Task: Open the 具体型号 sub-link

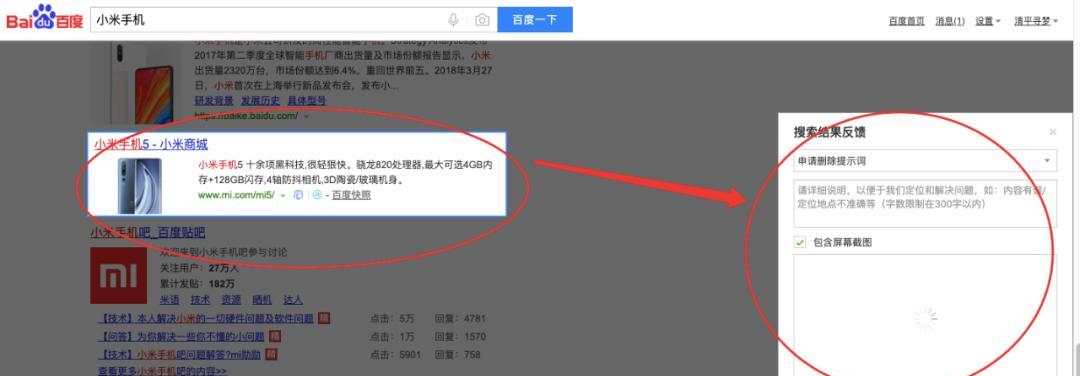Action: pos(307,101)
